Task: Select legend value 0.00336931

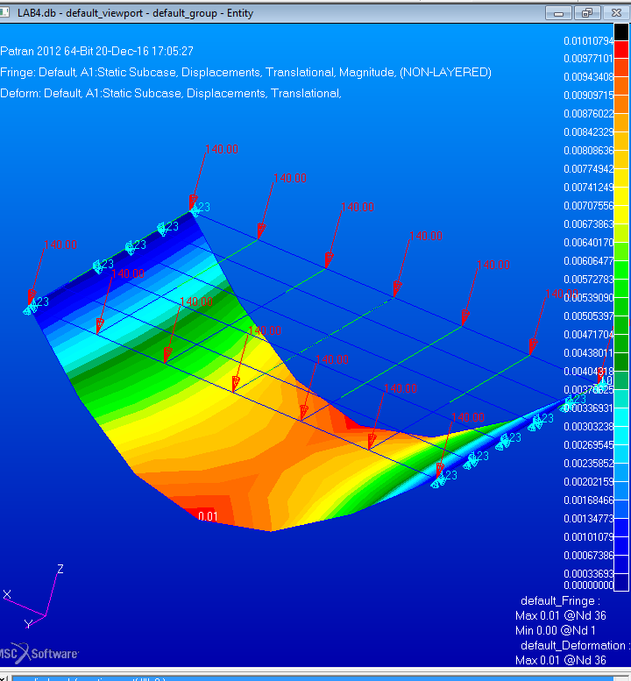Action: point(588,408)
